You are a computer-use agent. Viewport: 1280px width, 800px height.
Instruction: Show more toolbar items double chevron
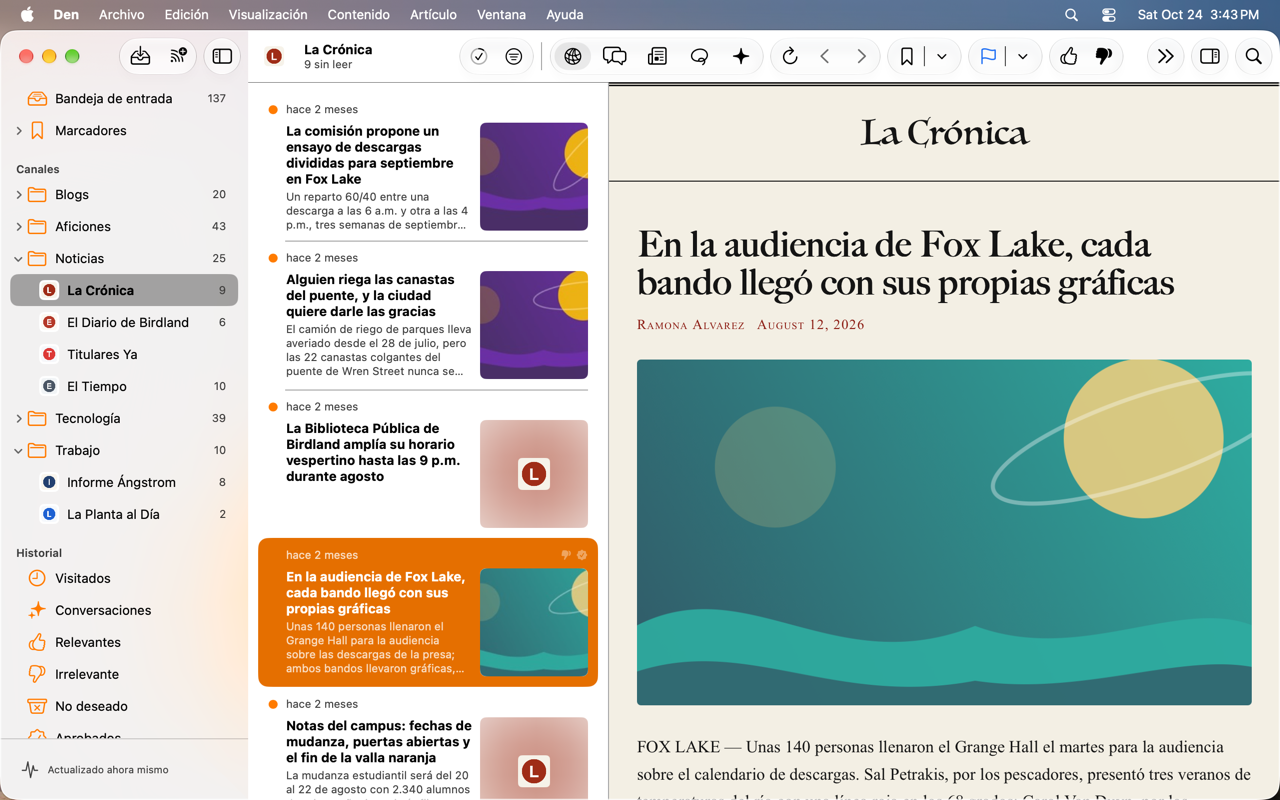coord(1165,57)
